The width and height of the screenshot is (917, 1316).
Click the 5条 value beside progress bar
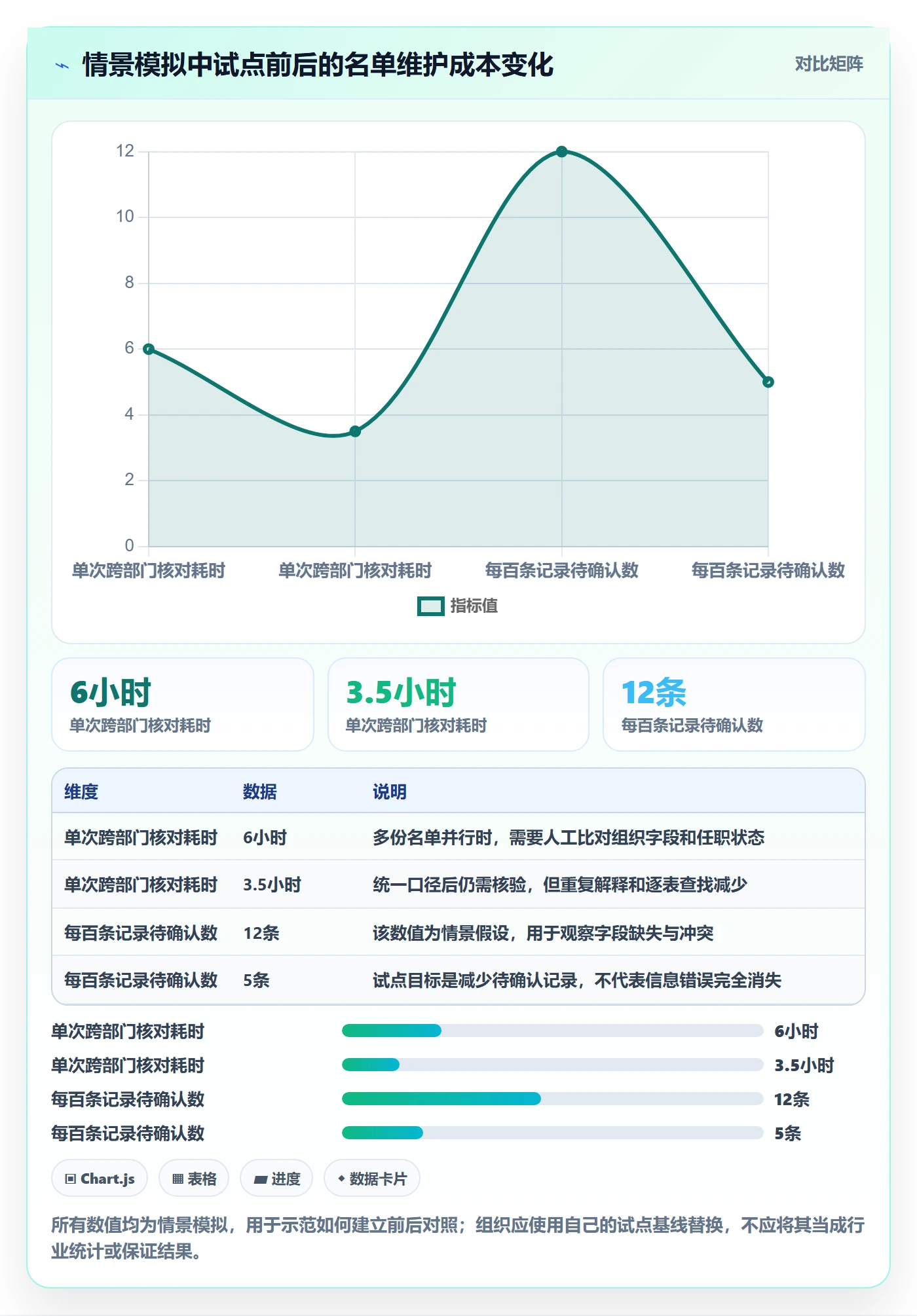pyautogui.click(x=787, y=1133)
